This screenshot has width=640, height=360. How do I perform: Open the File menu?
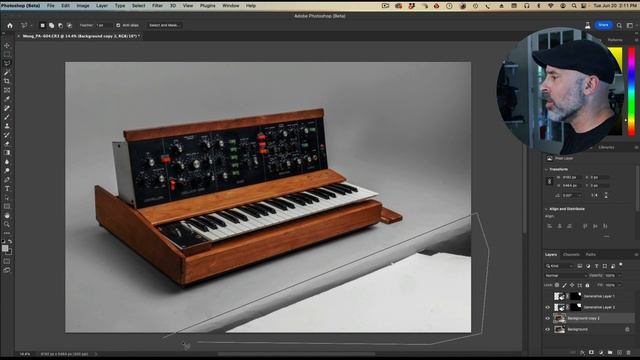[x=51, y=6]
